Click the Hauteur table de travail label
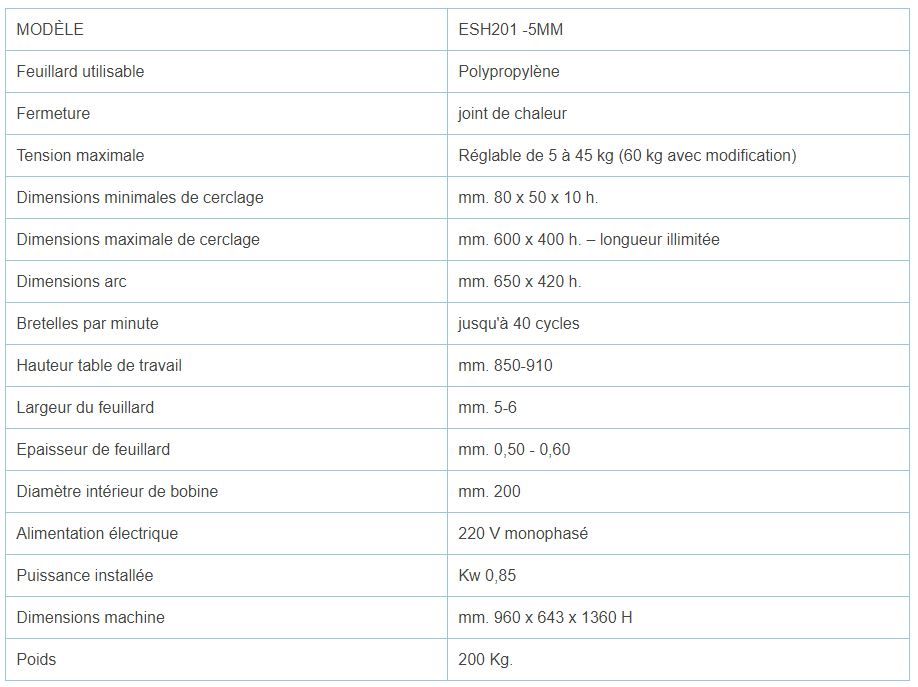The width and height of the screenshot is (918, 687). click(99, 366)
